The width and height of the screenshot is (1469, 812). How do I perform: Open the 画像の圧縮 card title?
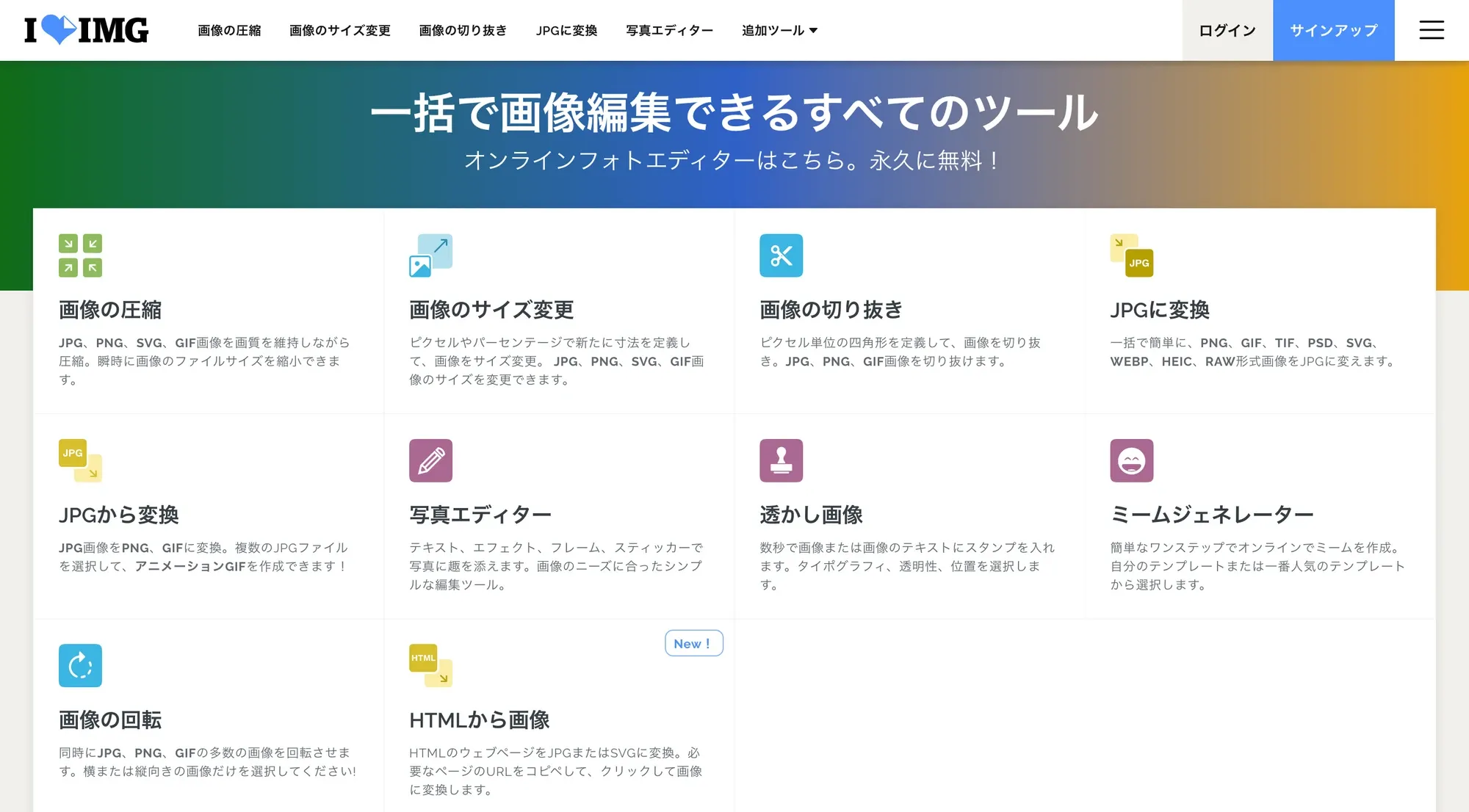[110, 310]
